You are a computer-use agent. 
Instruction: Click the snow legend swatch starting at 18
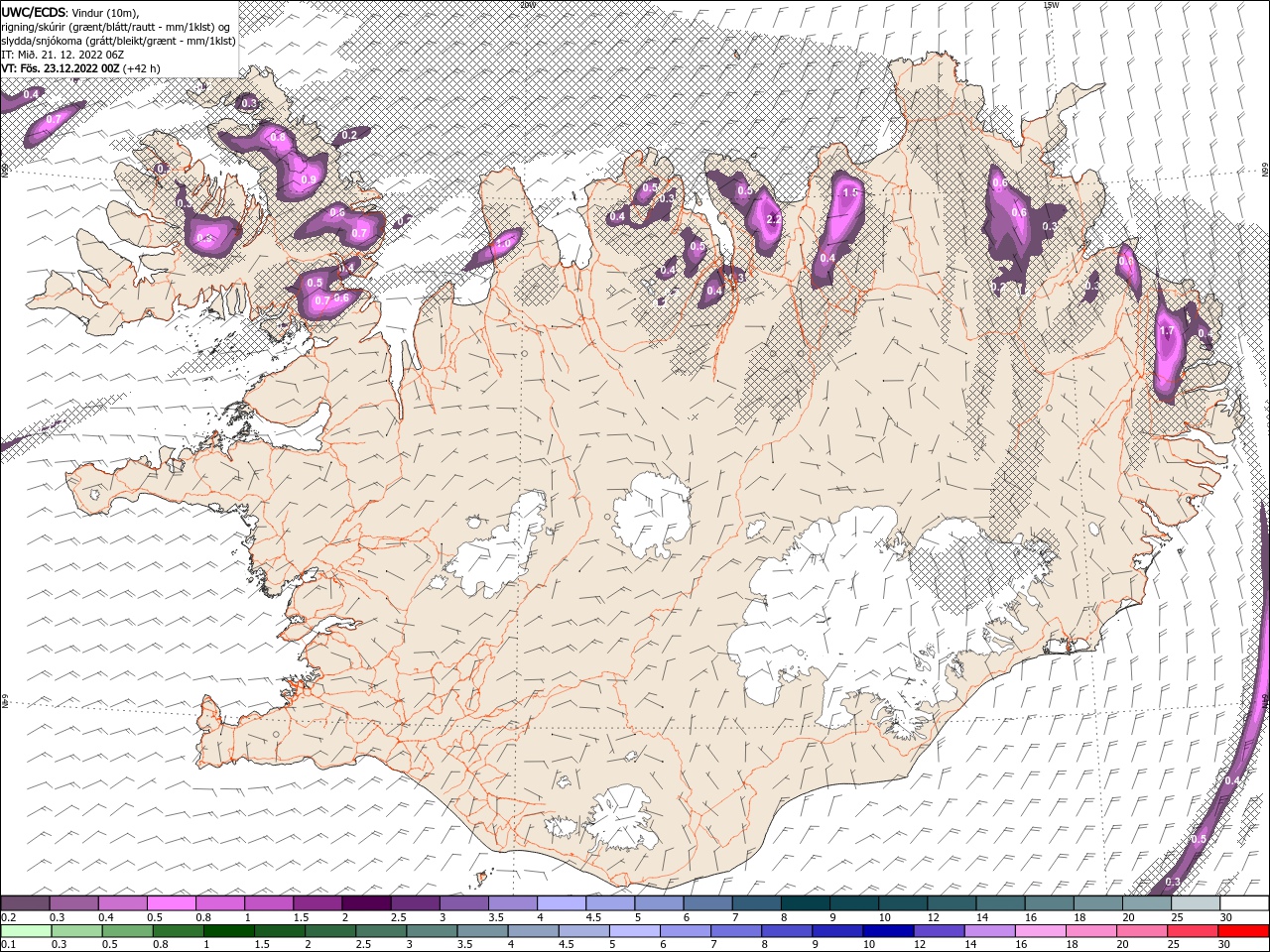[1097, 903]
